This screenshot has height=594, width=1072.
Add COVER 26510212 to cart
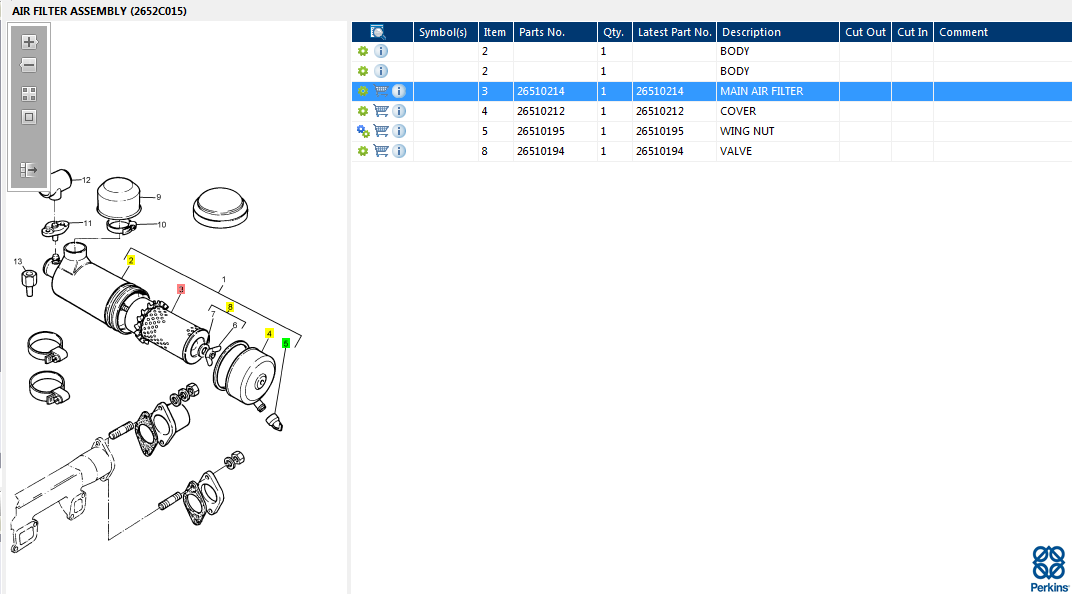381,111
